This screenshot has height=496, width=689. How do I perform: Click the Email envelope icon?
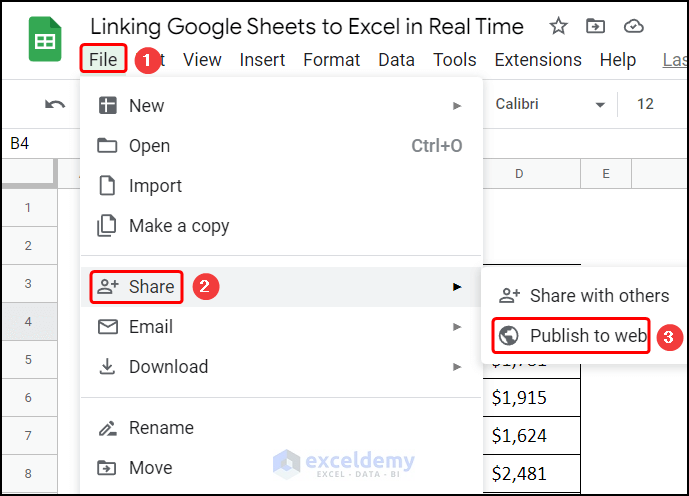click(x=108, y=327)
